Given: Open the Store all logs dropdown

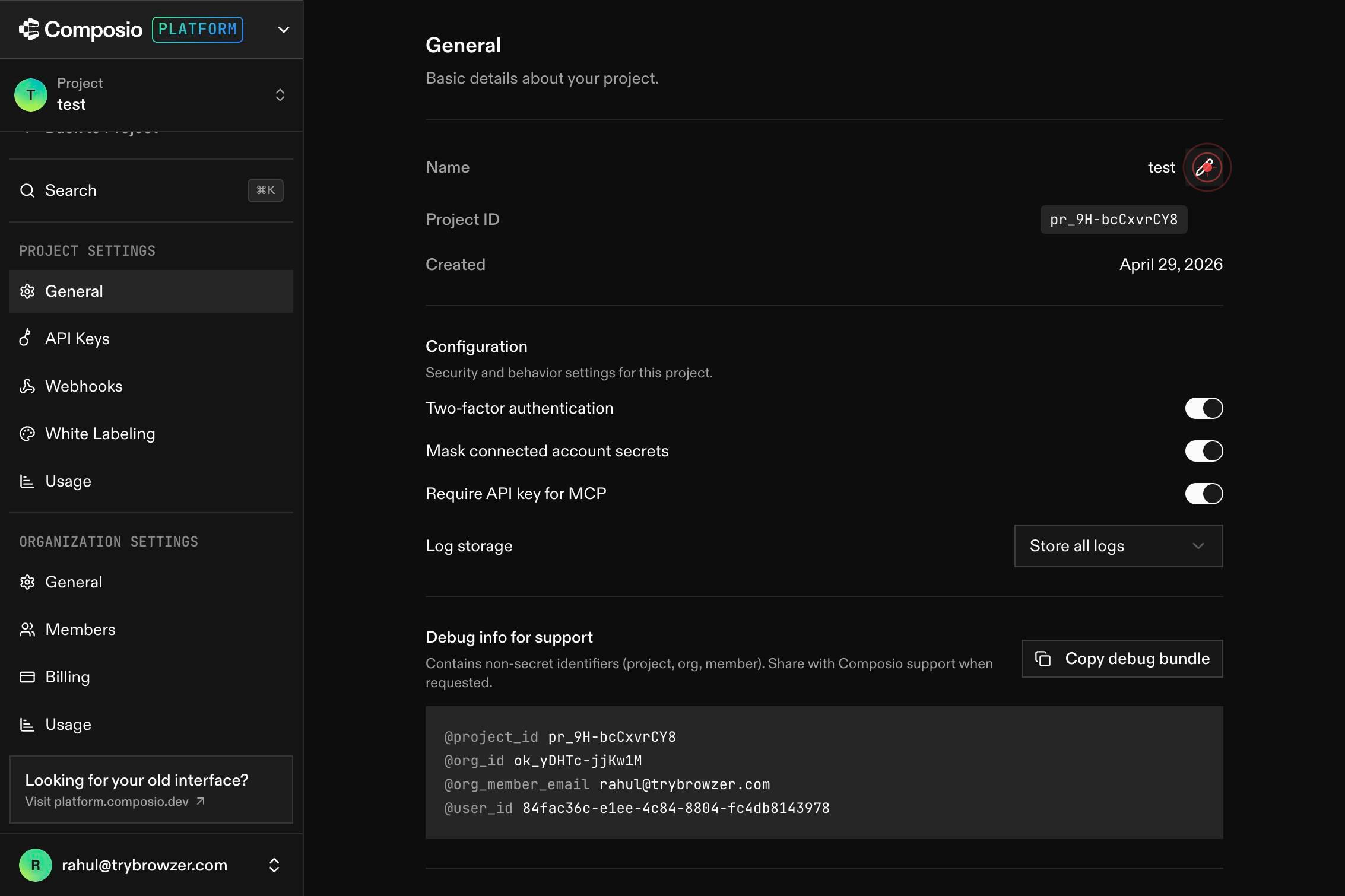Looking at the screenshot, I should pyautogui.click(x=1118, y=546).
